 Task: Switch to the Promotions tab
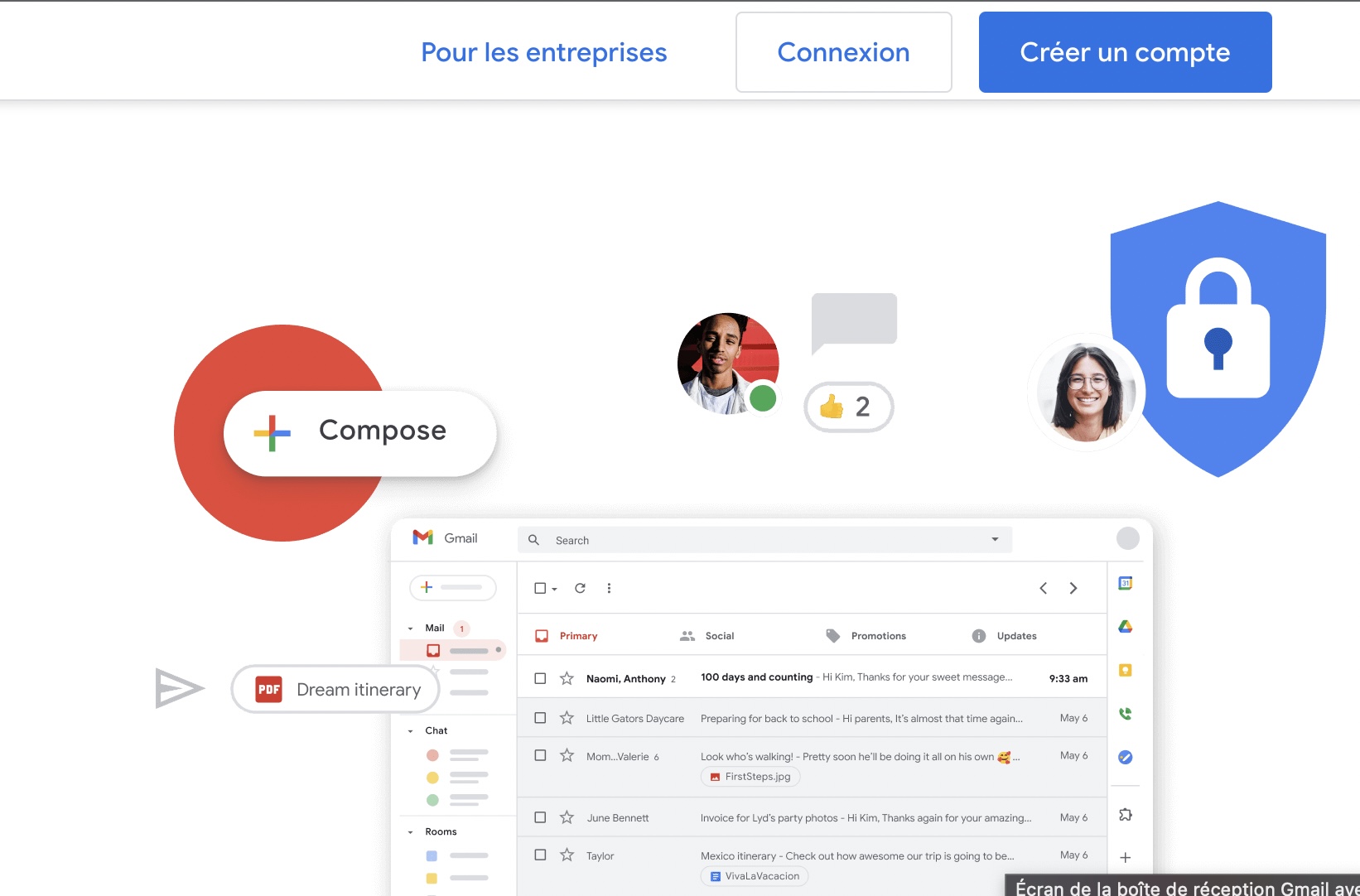866,636
